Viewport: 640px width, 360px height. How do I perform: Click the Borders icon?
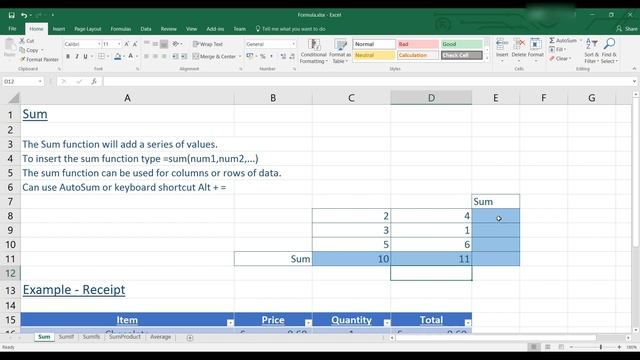coord(101,56)
